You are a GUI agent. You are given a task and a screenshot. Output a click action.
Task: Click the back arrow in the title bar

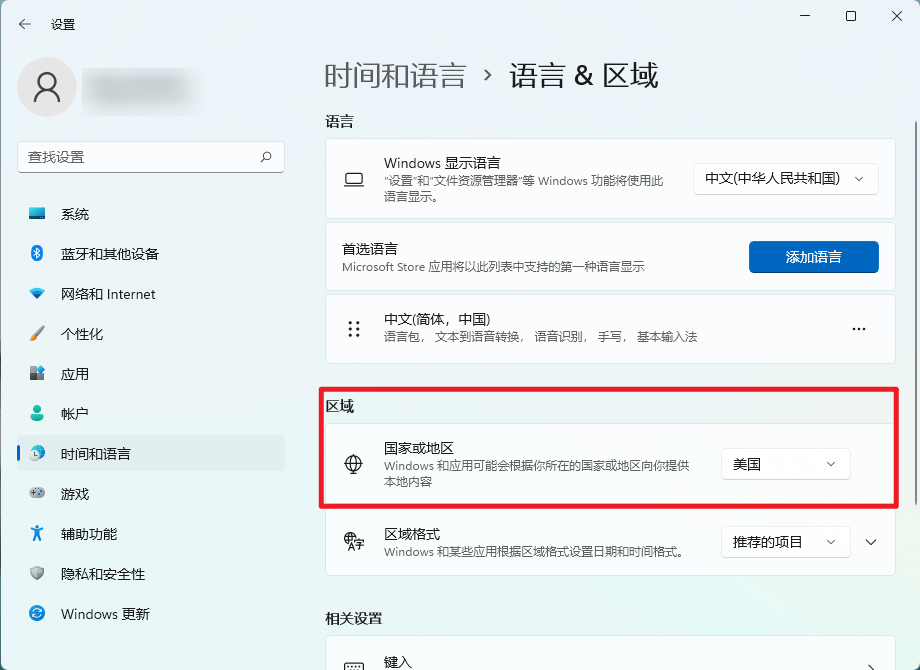pyautogui.click(x=24, y=23)
